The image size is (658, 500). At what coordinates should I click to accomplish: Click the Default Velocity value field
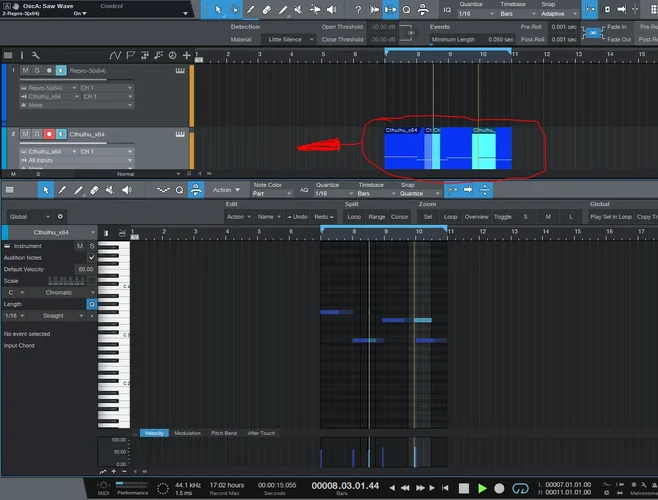[85, 269]
